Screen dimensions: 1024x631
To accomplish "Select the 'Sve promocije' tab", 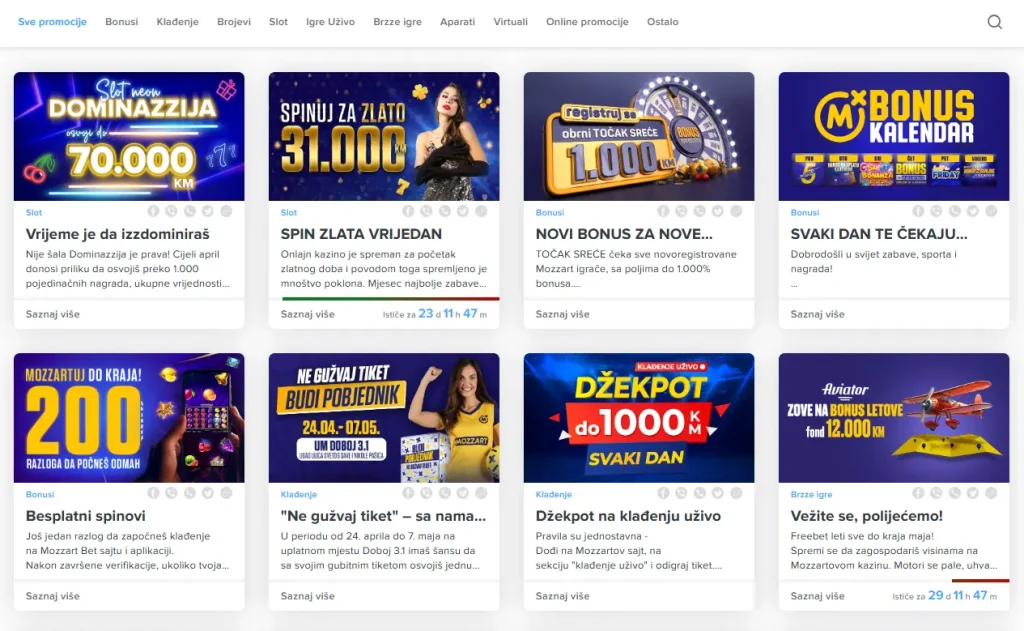I will point(52,22).
